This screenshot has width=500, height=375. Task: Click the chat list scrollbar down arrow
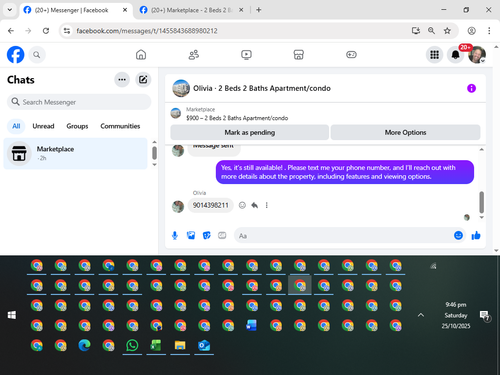154,165
